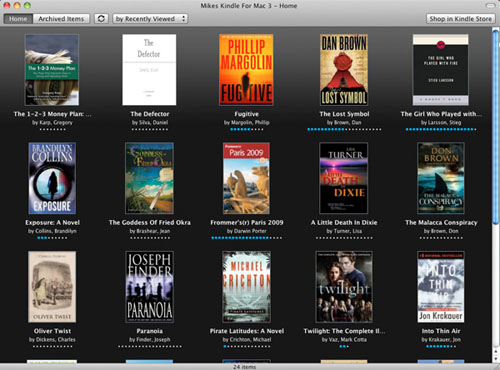
Task: Open the Paranoia book cover
Action: (x=149, y=287)
